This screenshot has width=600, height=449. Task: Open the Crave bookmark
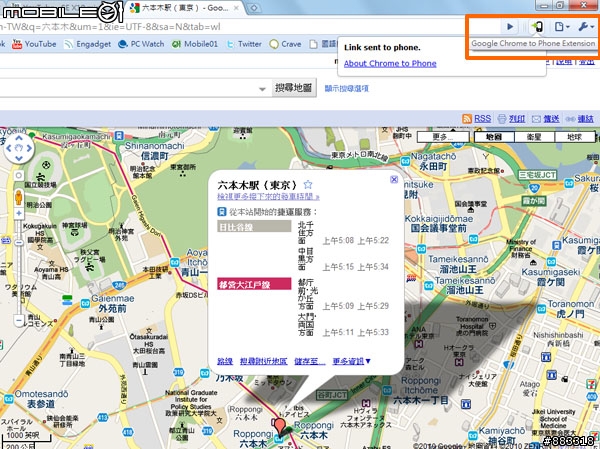[x=285, y=44]
